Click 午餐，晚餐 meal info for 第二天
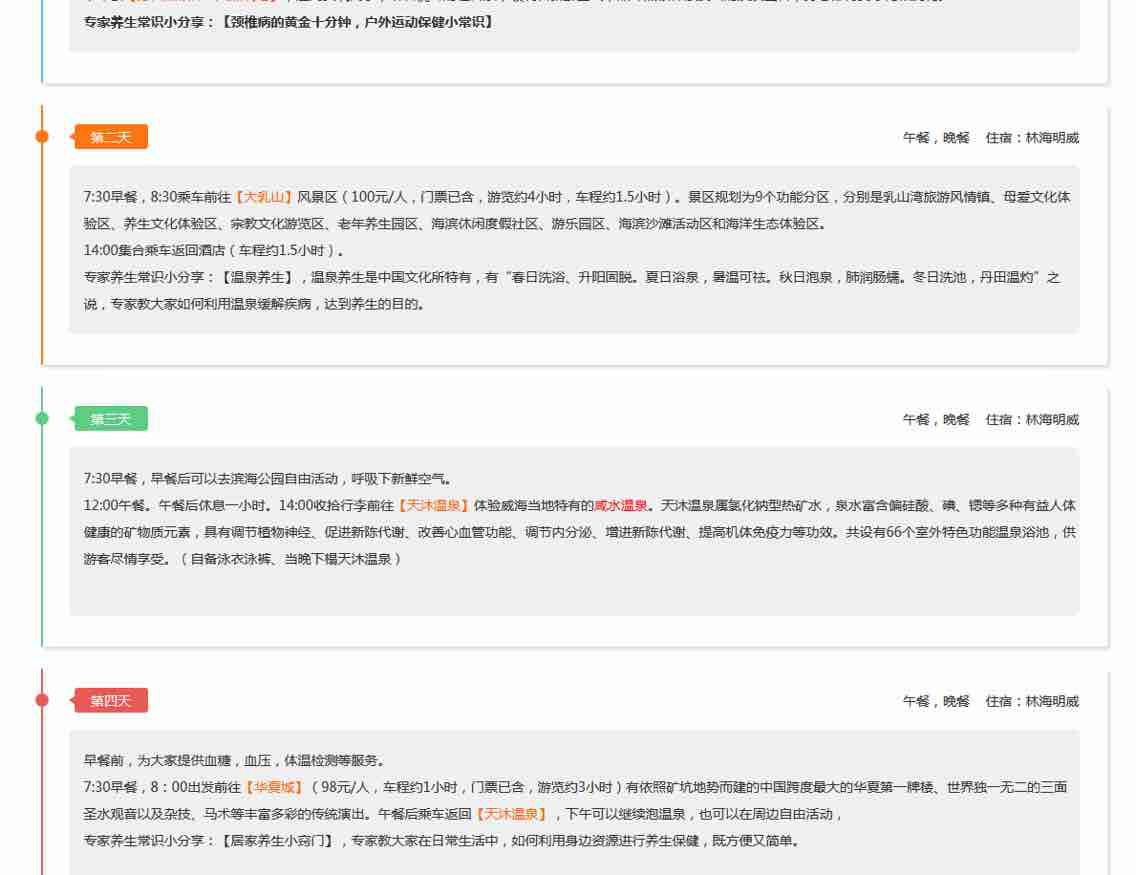The image size is (1136, 875). click(936, 138)
